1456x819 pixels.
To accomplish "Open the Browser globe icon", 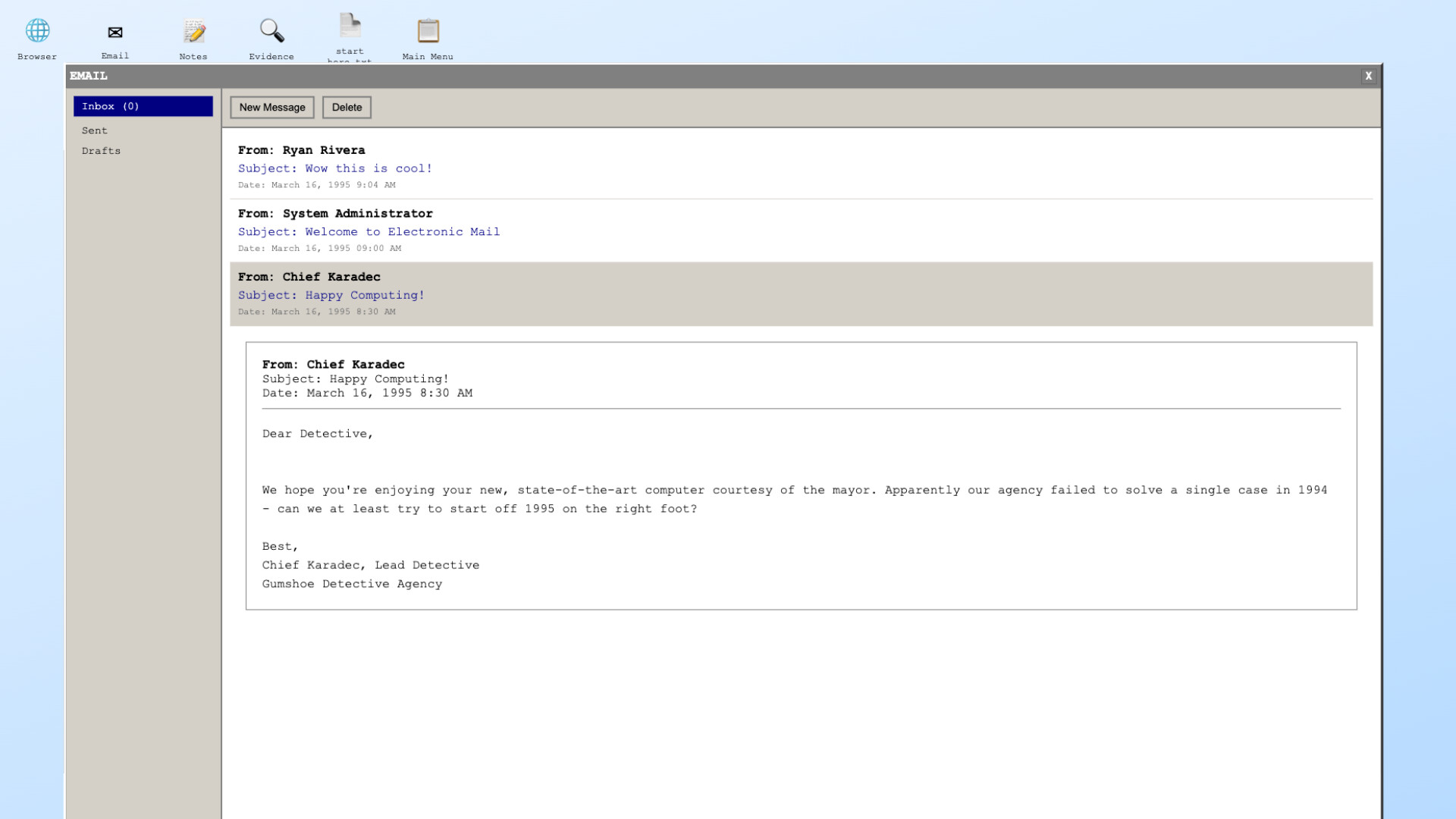I will pyautogui.click(x=37, y=31).
